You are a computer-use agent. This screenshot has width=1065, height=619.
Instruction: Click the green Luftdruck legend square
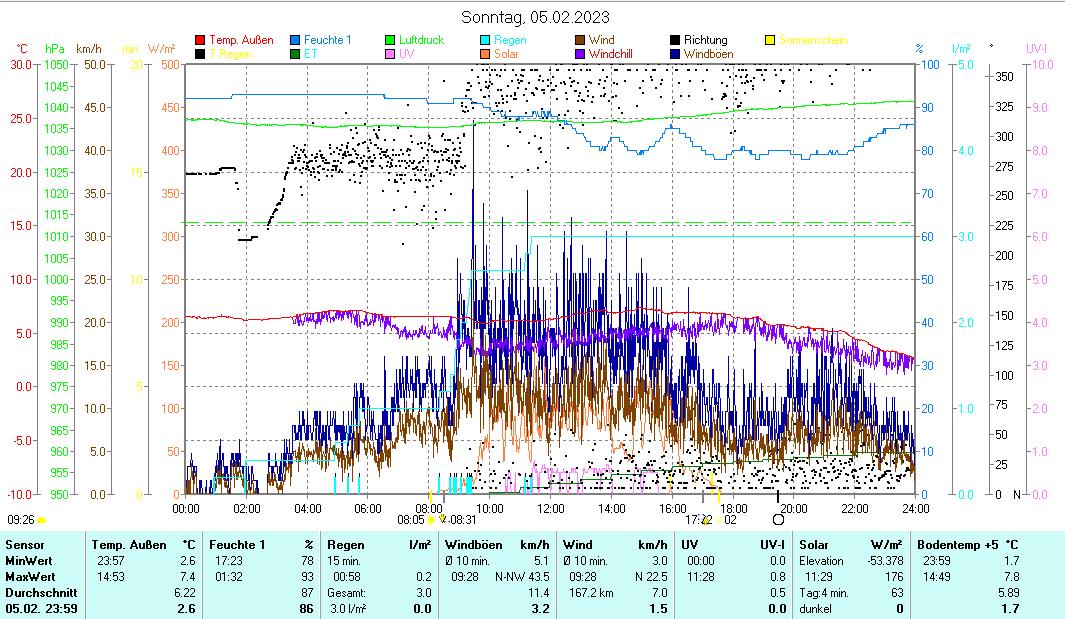click(x=390, y=41)
